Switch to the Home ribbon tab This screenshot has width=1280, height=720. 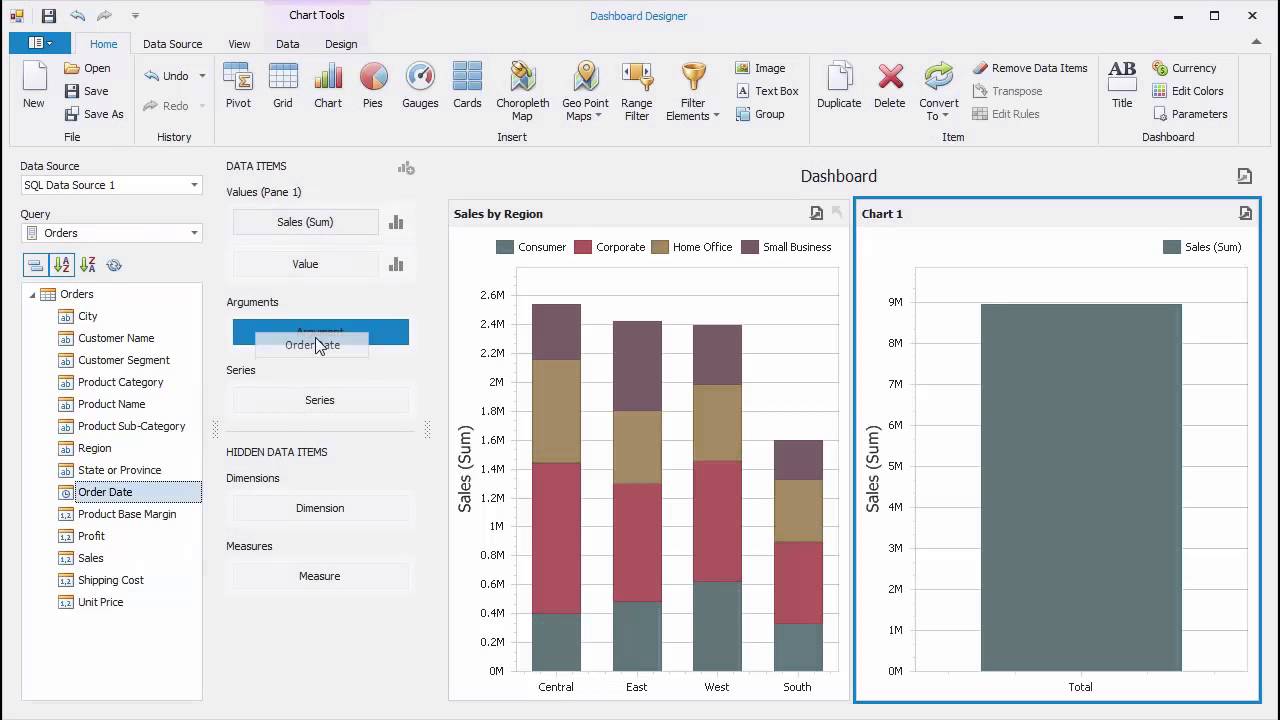coord(103,44)
